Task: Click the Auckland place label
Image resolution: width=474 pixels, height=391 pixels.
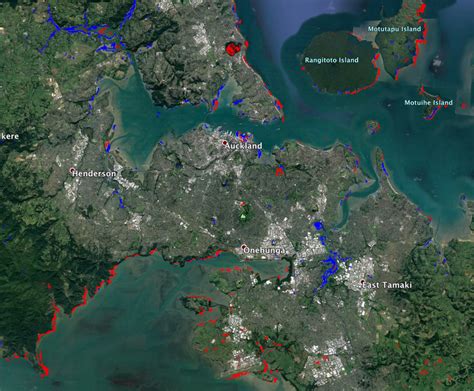Action: (x=244, y=146)
